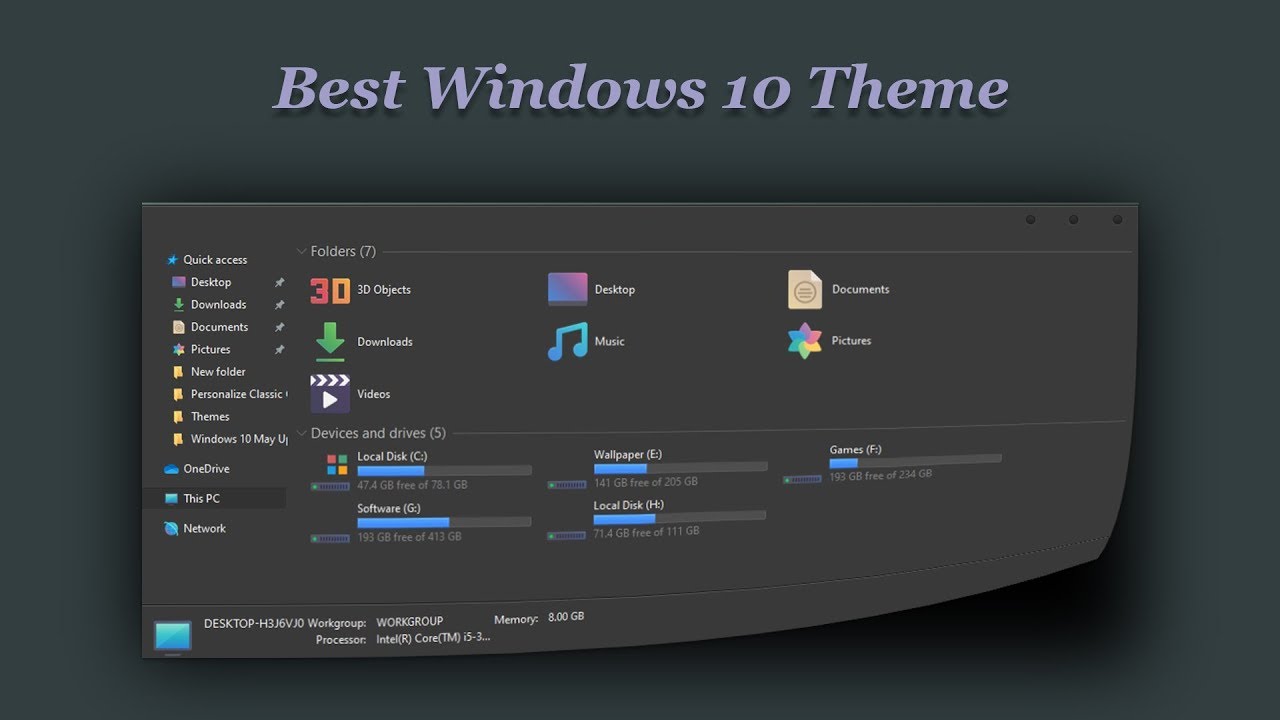
Task: Click the pin icon beside sidebar Pictures
Action: click(279, 350)
